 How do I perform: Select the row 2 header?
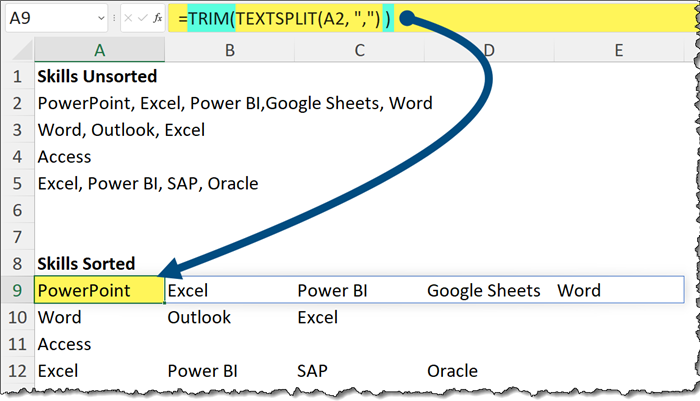(17, 102)
